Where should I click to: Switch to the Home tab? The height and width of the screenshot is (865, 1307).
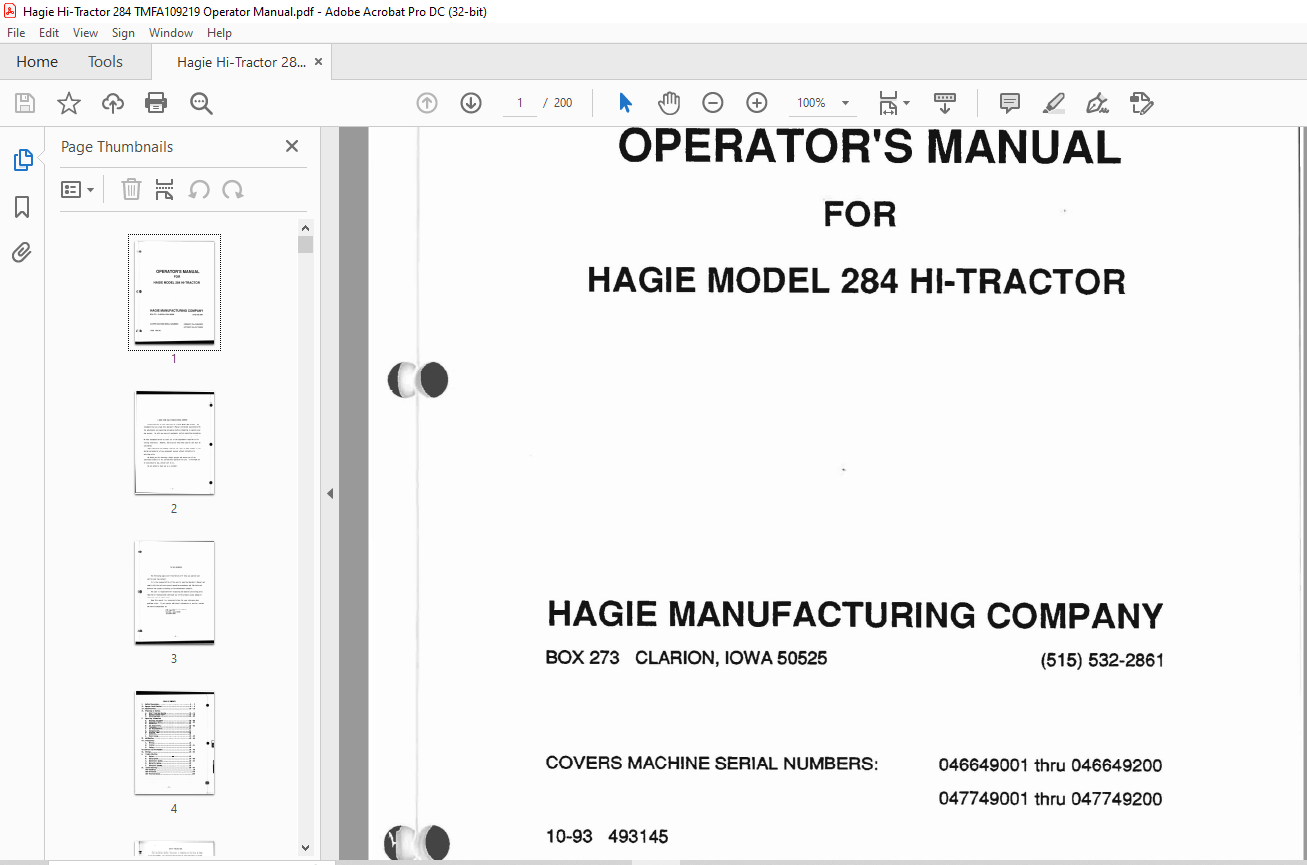(x=37, y=62)
